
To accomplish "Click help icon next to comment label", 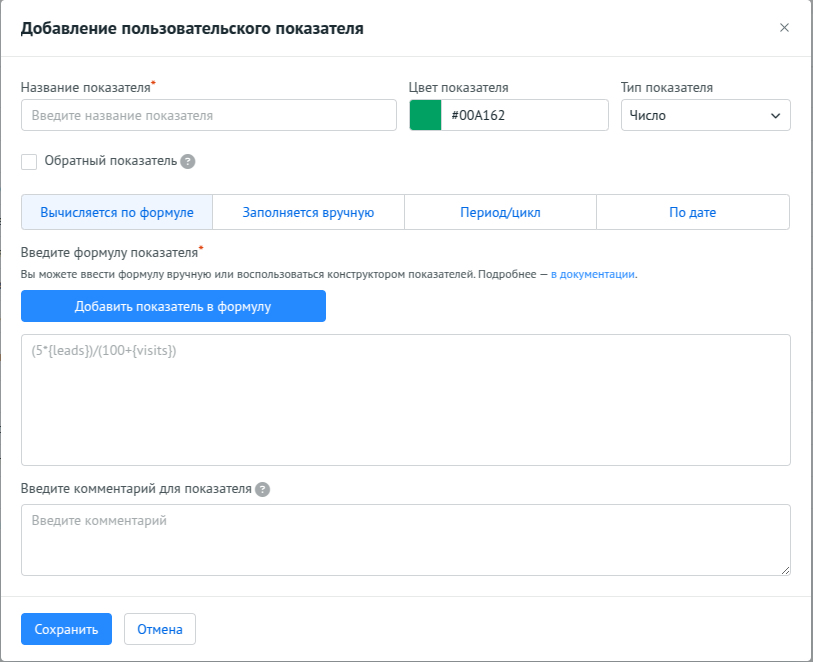I will point(262,489).
